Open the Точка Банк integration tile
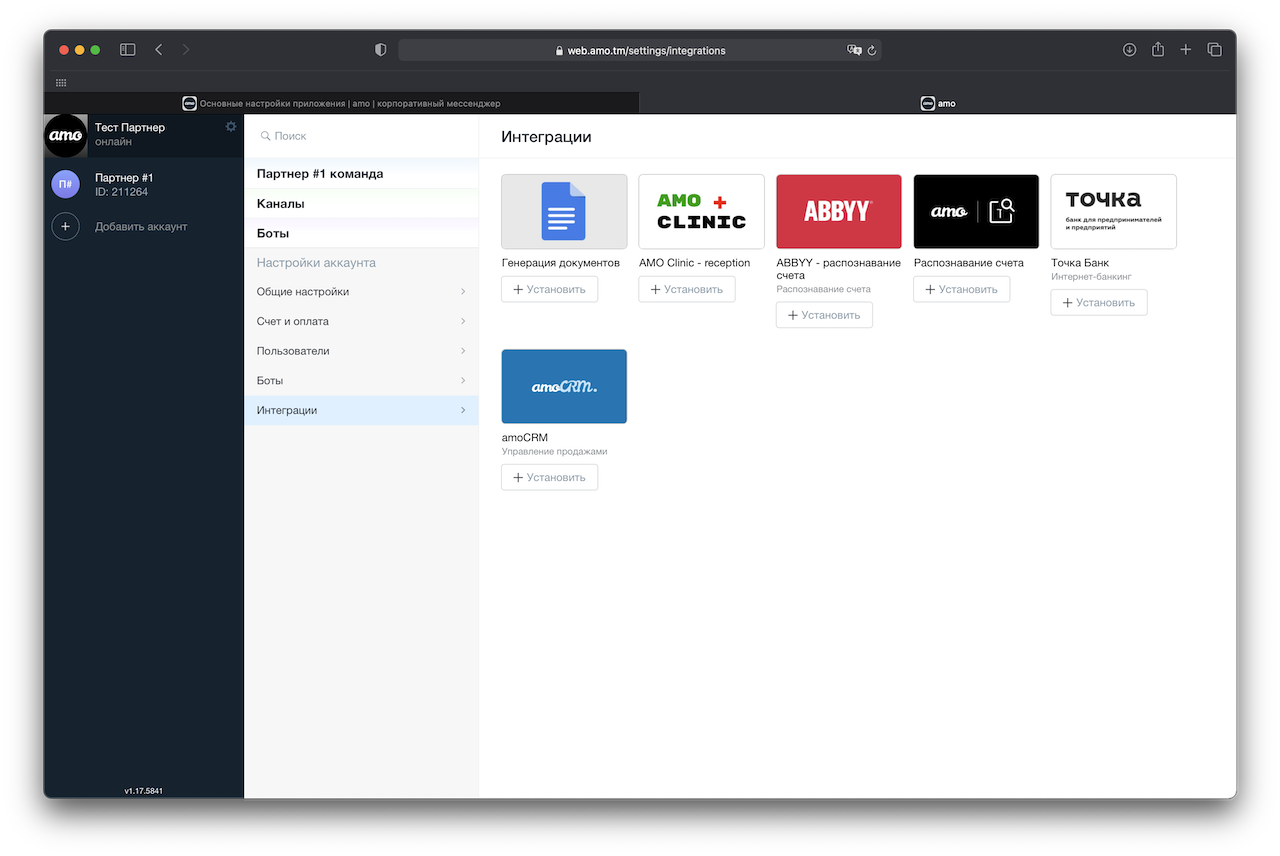Image resolution: width=1280 pixels, height=856 pixels. [1113, 212]
